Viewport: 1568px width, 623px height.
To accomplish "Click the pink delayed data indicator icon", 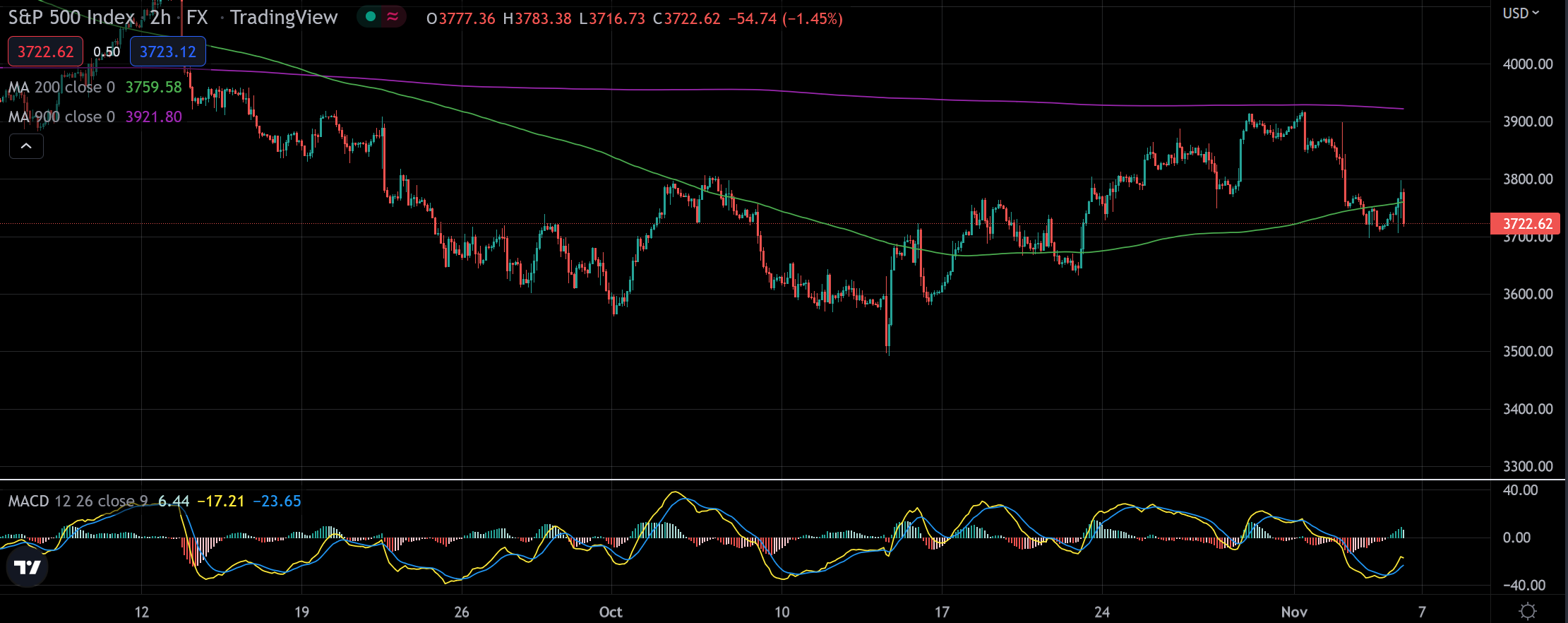I will [393, 16].
